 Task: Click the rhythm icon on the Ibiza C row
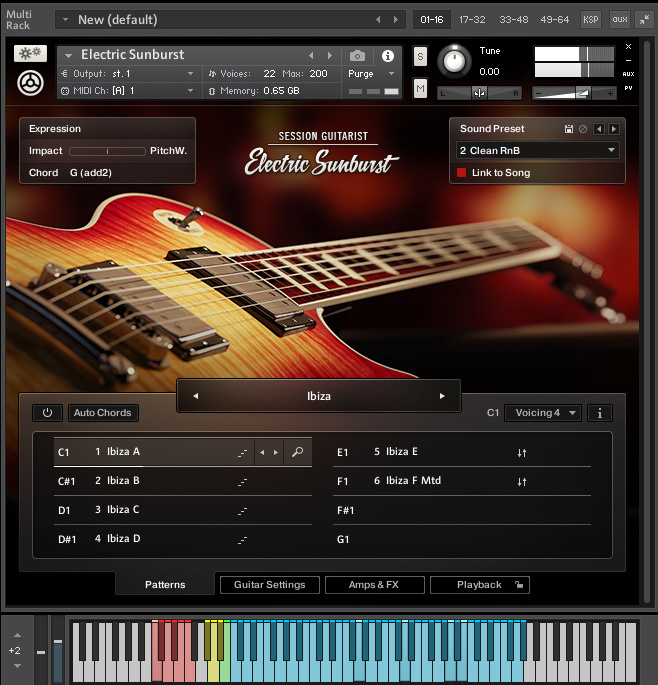pos(242,511)
